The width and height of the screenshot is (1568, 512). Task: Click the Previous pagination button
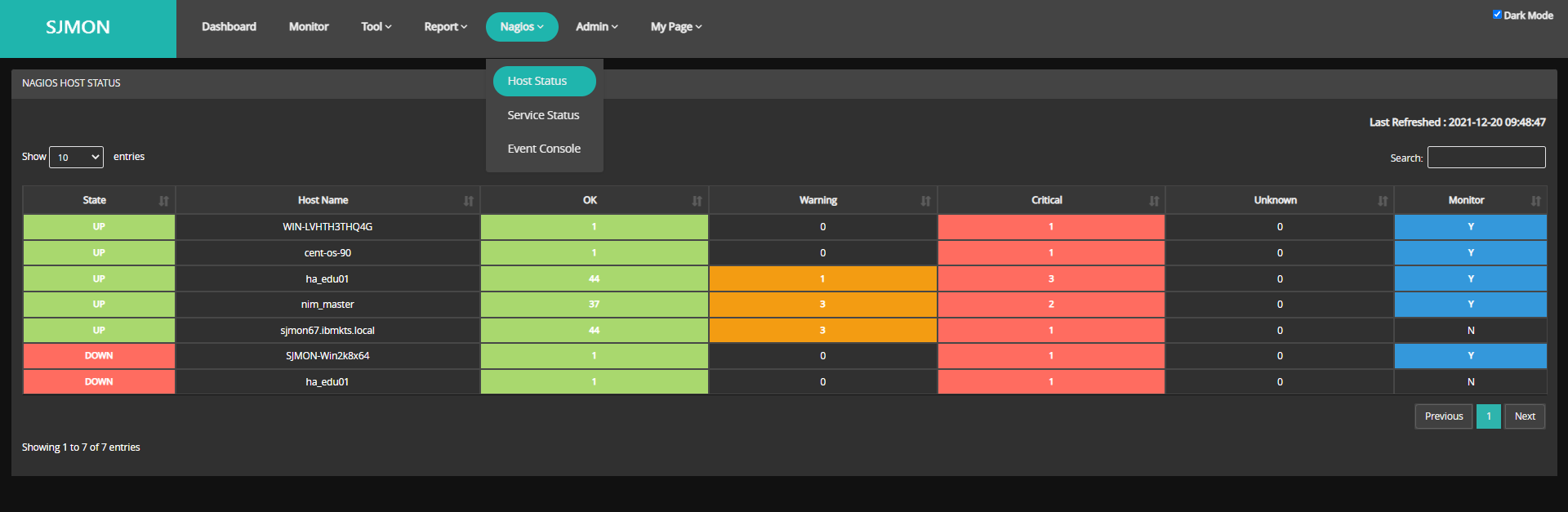1443,416
